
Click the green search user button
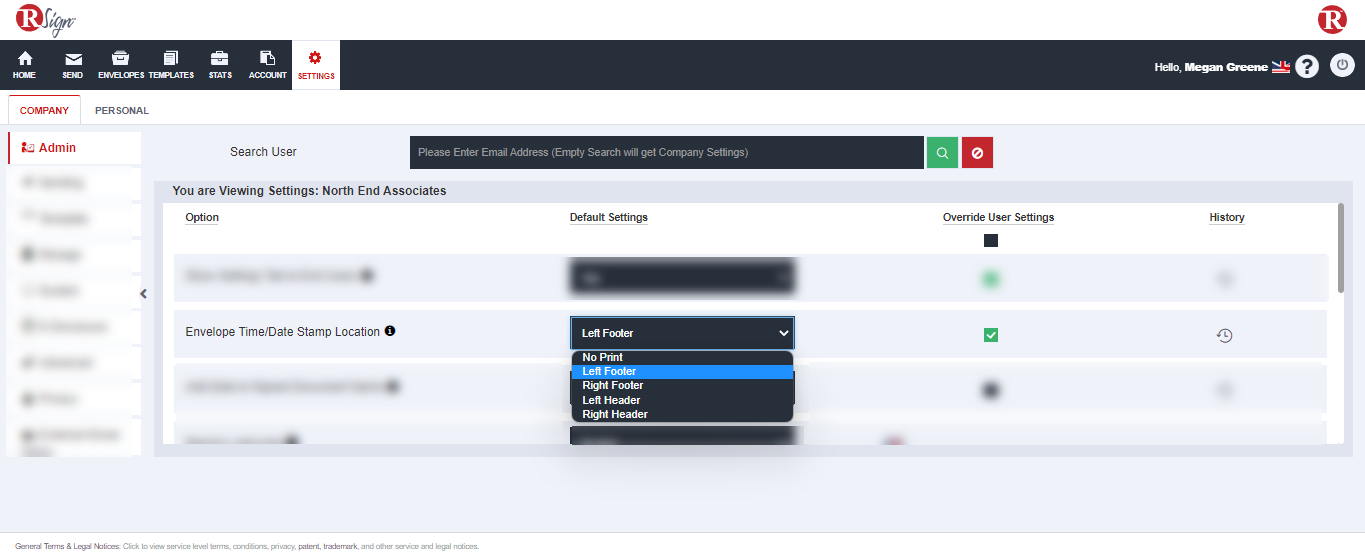pos(942,153)
